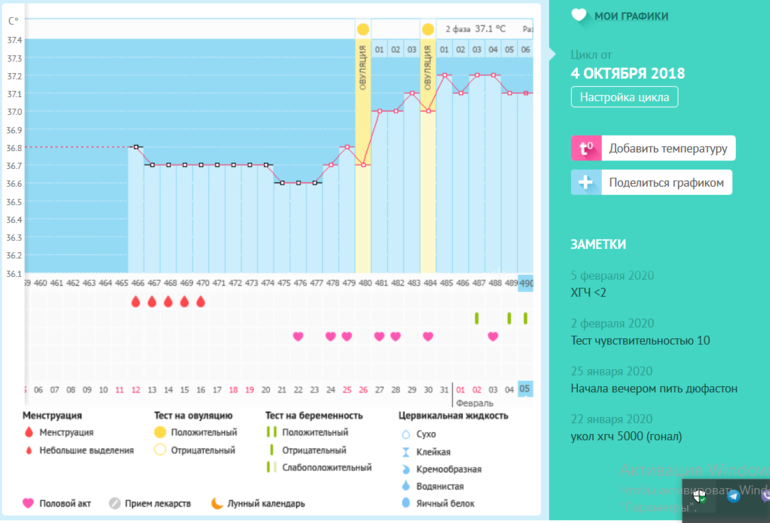This screenshot has width=770, height=523.
Task: Click the pink thermometer icon for adding temperature
Action: tap(585, 148)
